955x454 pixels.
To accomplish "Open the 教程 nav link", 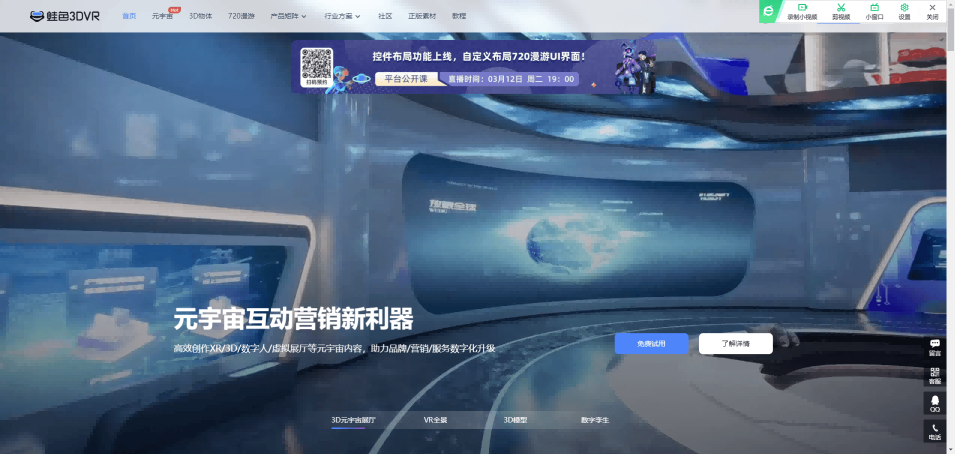I will (459, 16).
